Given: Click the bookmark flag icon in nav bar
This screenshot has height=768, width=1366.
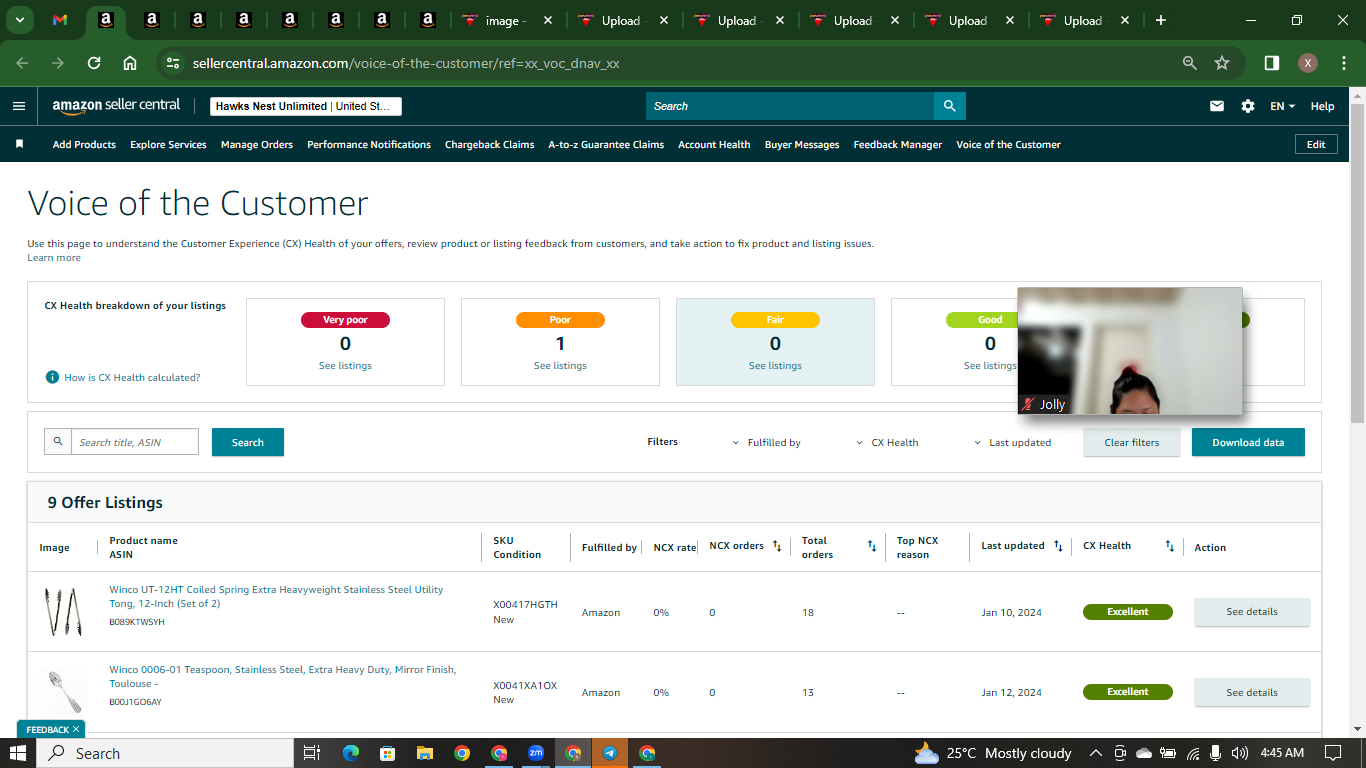Looking at the screenshot, I should coord(19,144).
